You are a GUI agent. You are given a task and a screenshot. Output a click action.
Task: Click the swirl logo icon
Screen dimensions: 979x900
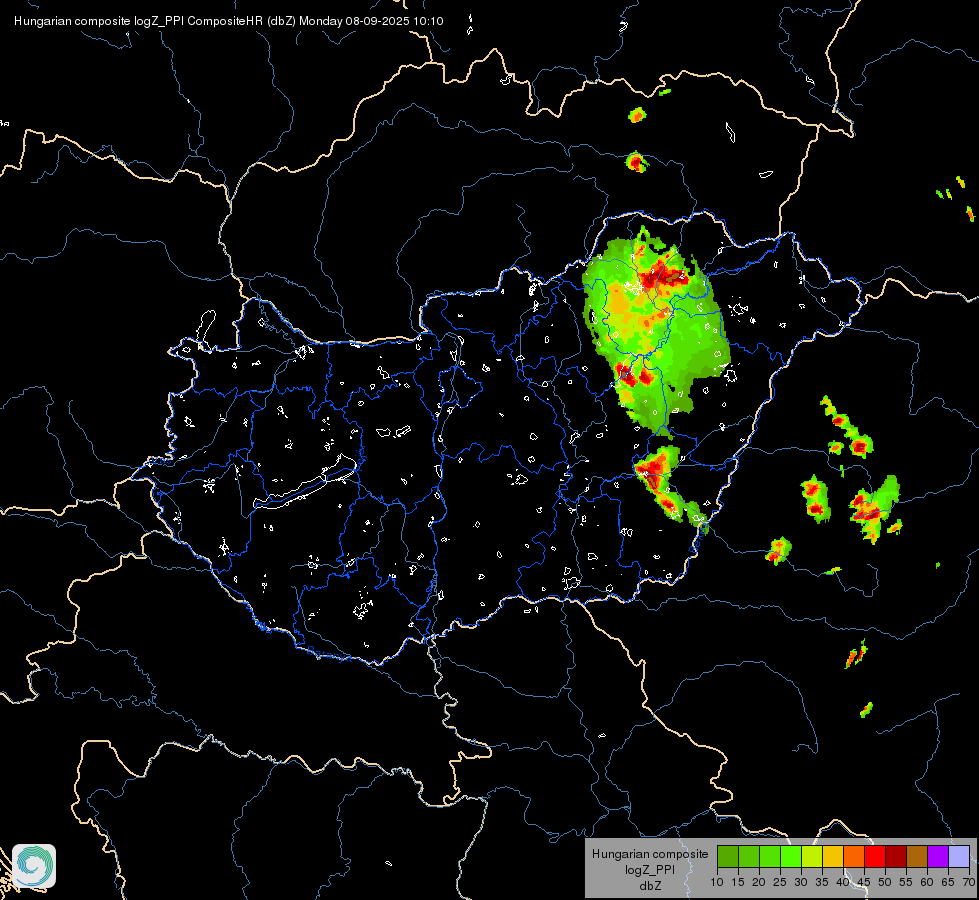[34, 866]
